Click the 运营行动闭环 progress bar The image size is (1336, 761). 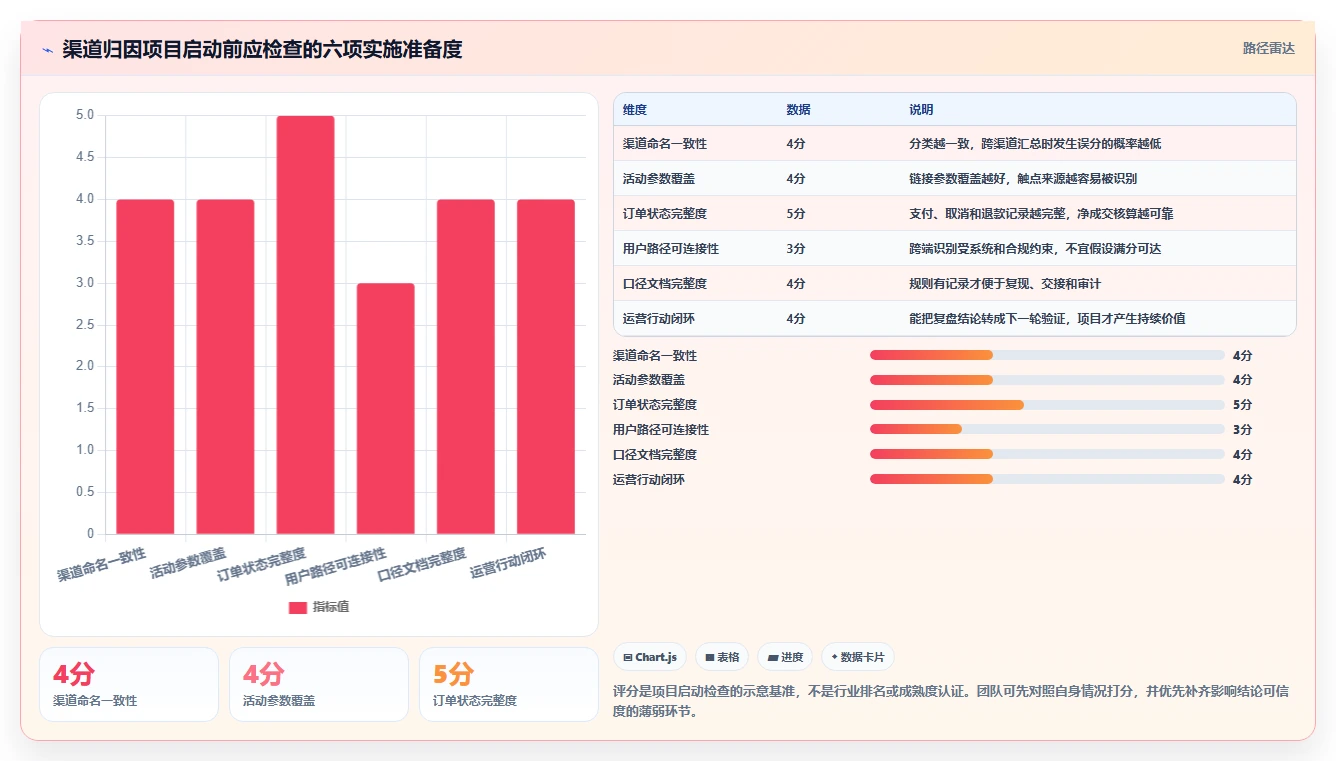coord(1047,479)
